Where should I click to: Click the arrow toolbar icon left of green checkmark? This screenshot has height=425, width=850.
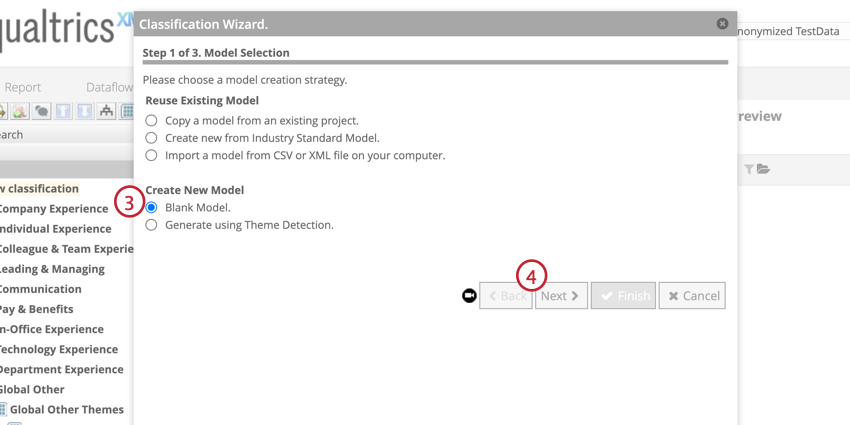[3, 111]
